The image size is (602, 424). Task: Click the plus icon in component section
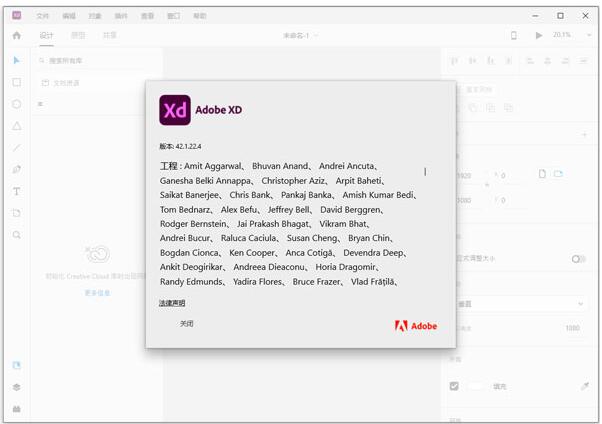[585, 134]
